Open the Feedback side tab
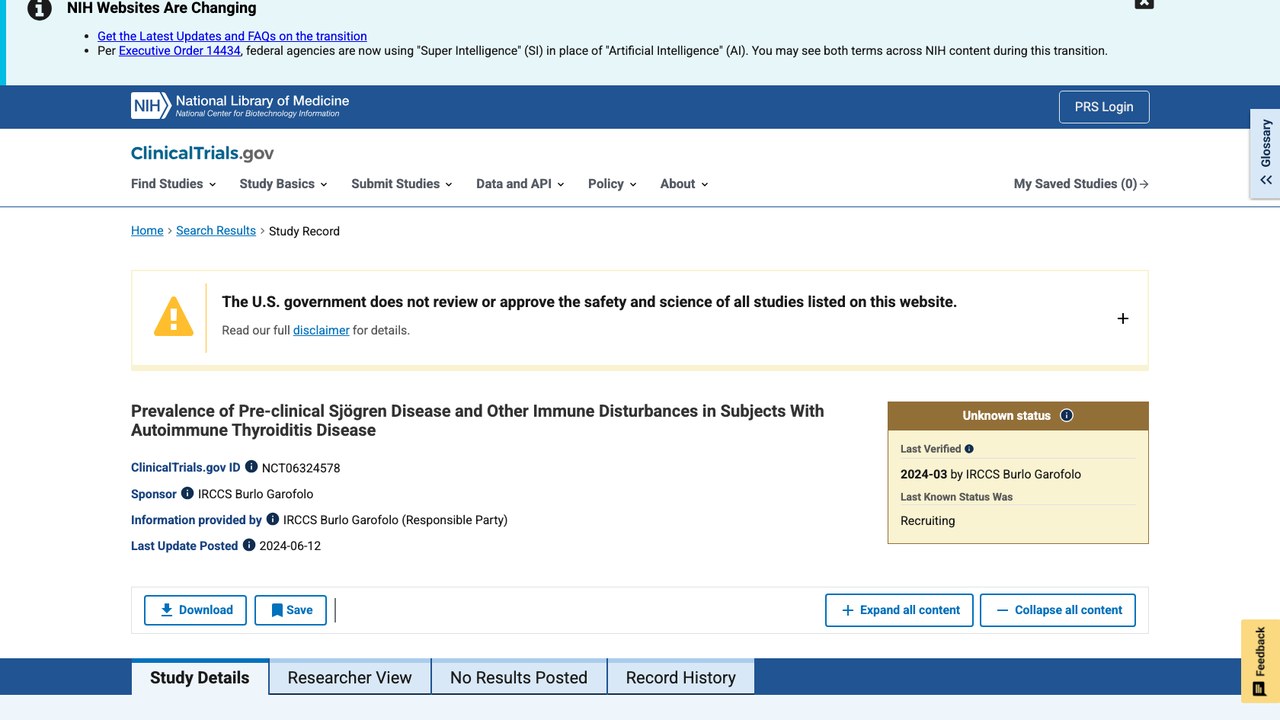1280x720 pixels. pyautogui.click(x=1260, y=660)
